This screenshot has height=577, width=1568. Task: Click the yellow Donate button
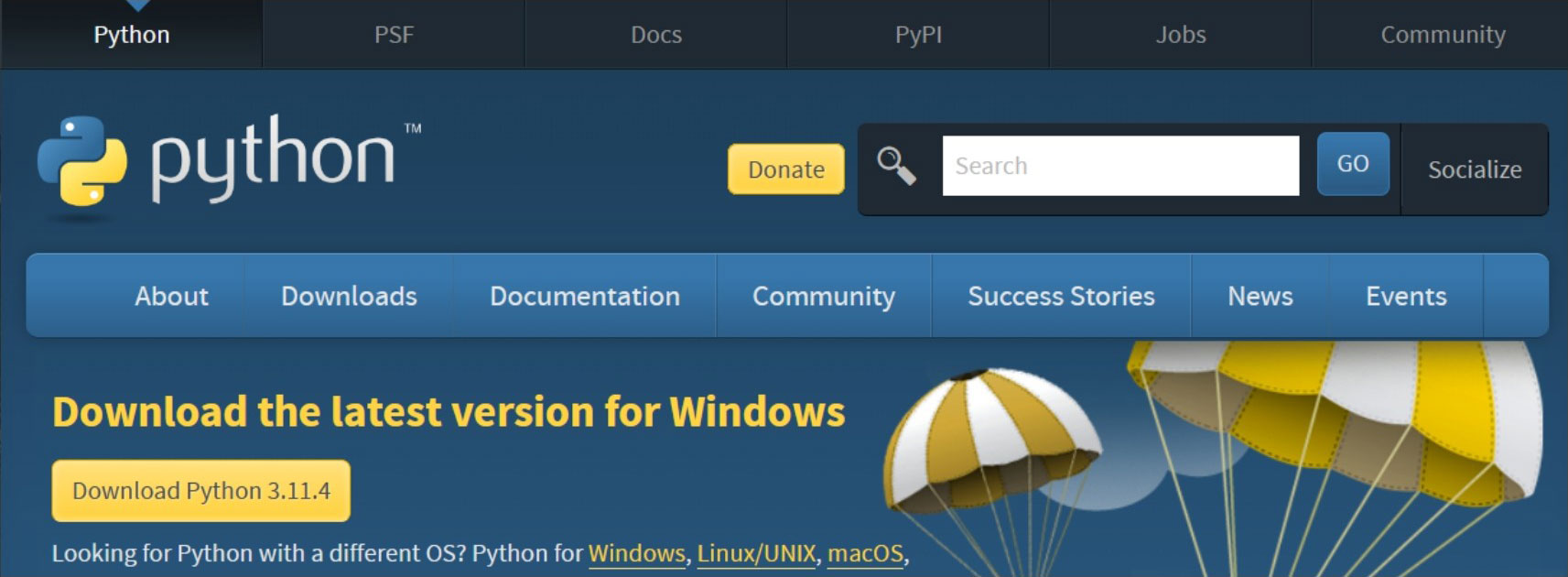[x=786, y=169]
